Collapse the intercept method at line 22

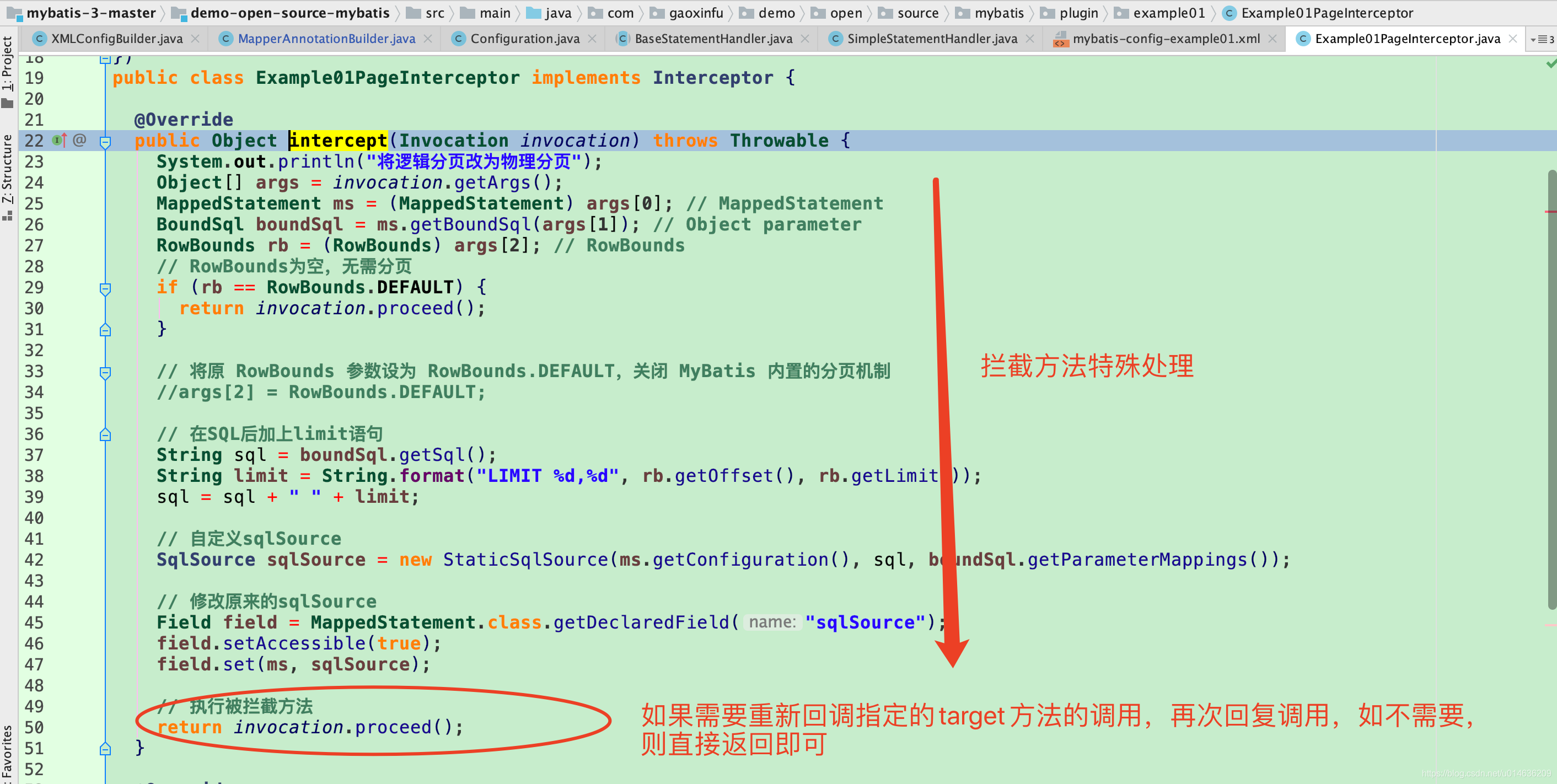pyautogui.click(x=105, y=142)
